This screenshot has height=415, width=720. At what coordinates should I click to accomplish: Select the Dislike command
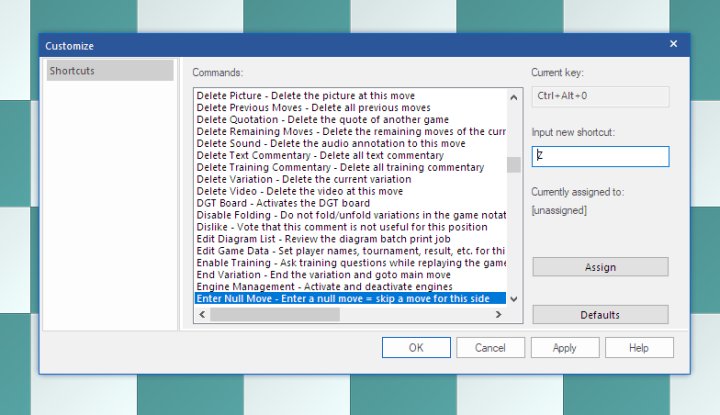[x=351, y=227]
